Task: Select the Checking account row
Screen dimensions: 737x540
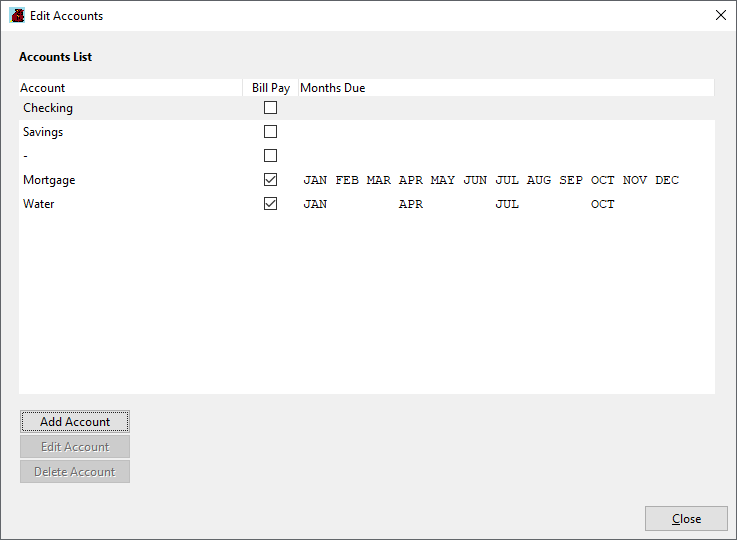Action: point(367,108)
